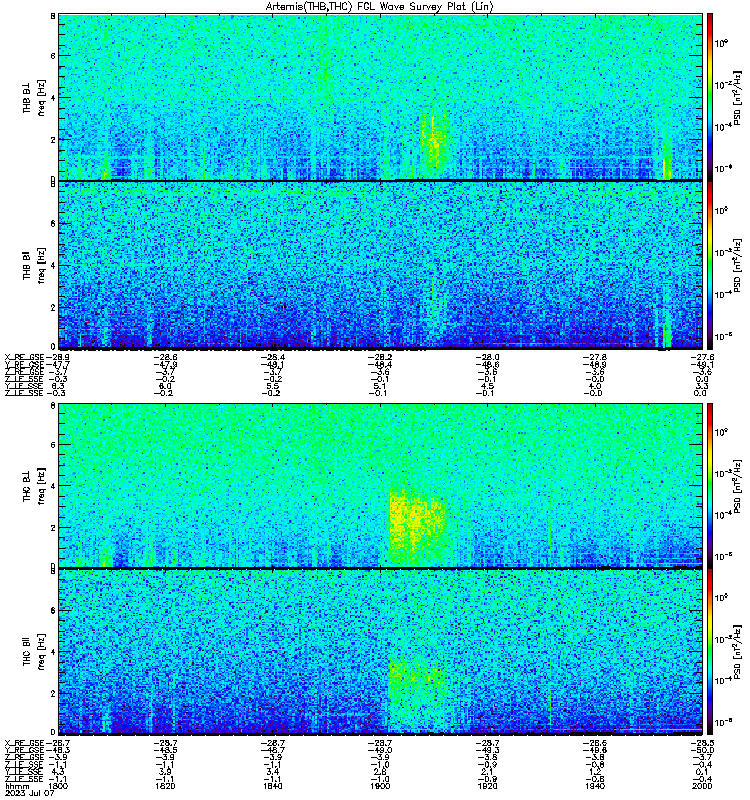Click the Y_LE_SSE value 1.2
The image size is (750, 800).
point(595,772)
